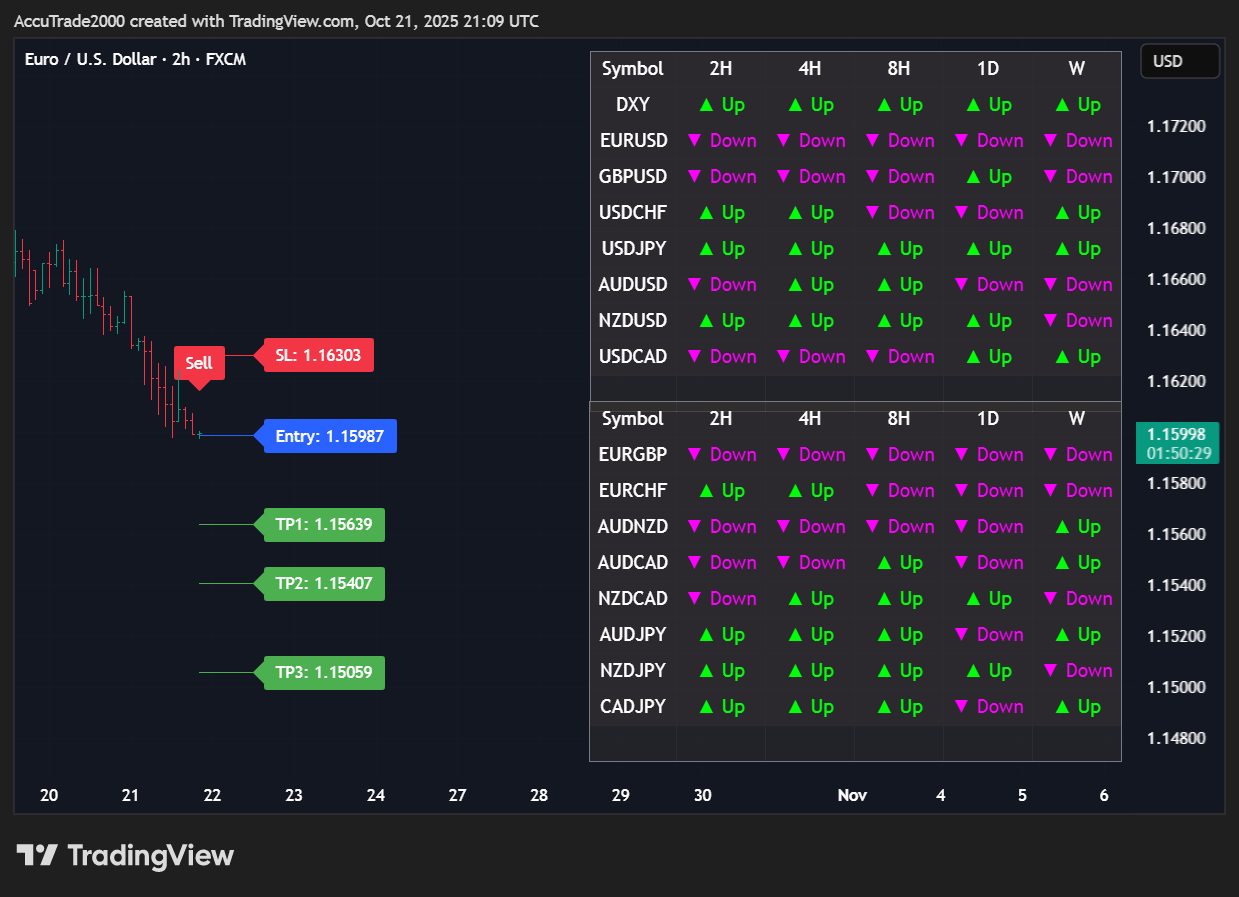Viewport: 1239px width, 897px height.
Task: Click the Nov marker on the date axis
Action: (x=852, y=796)
